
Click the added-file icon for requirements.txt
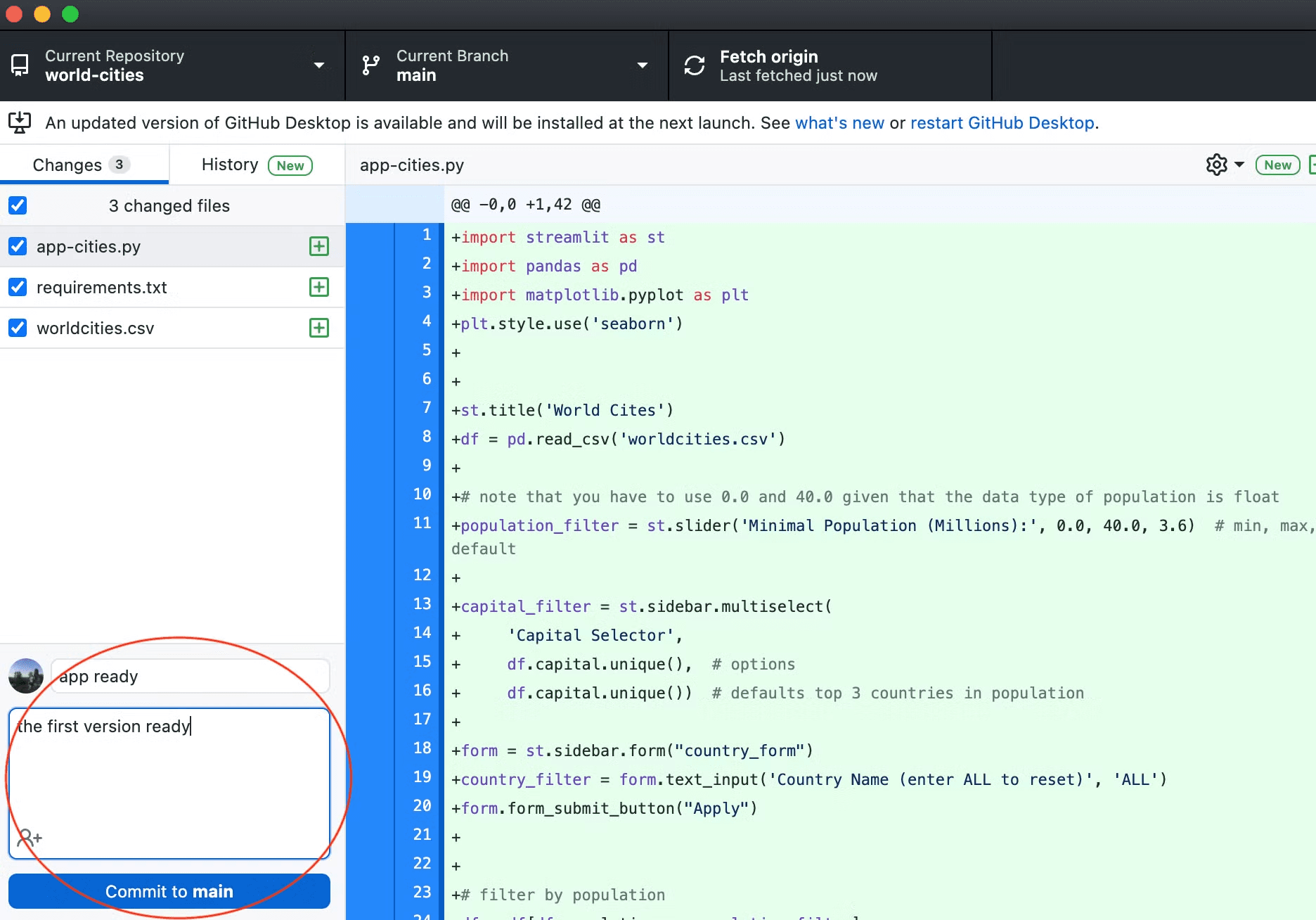click(319, 287)
